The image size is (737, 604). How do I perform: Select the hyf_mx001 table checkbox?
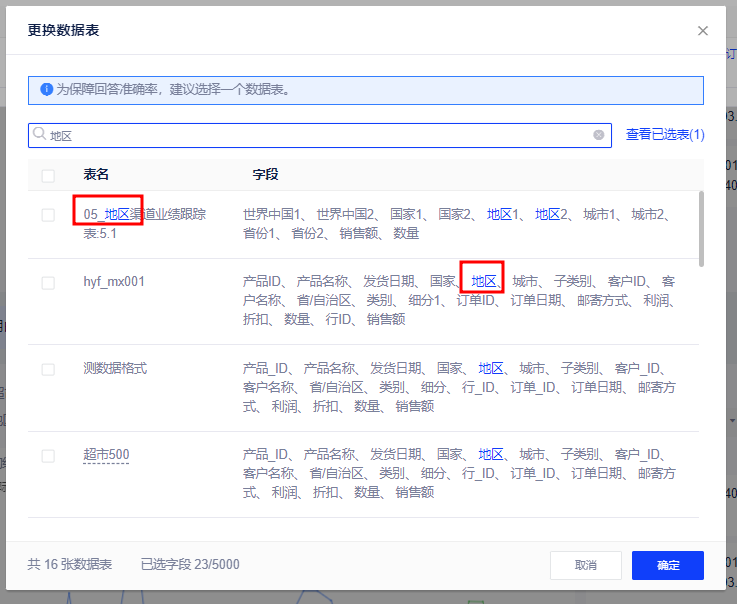point(48,283)
